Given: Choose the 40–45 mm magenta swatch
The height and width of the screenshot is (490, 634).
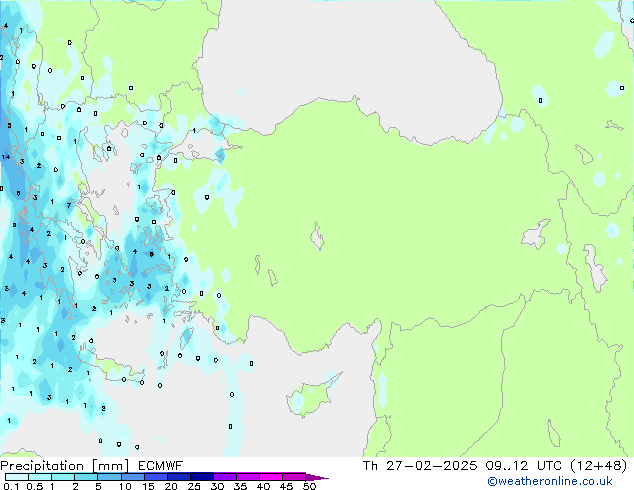Looking at the screenshot, I should point(271,477).
